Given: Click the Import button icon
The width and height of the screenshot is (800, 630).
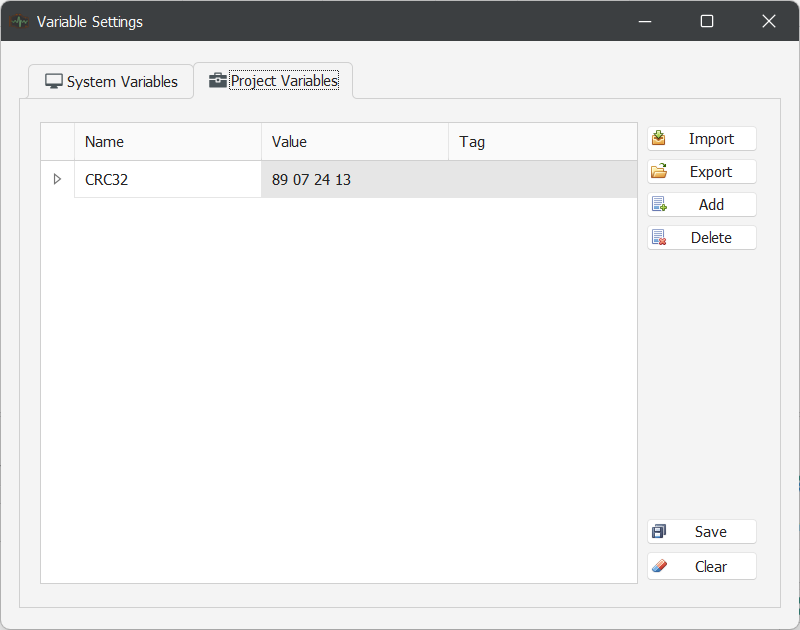Looking at the screenshot, I should click(659, 139).
